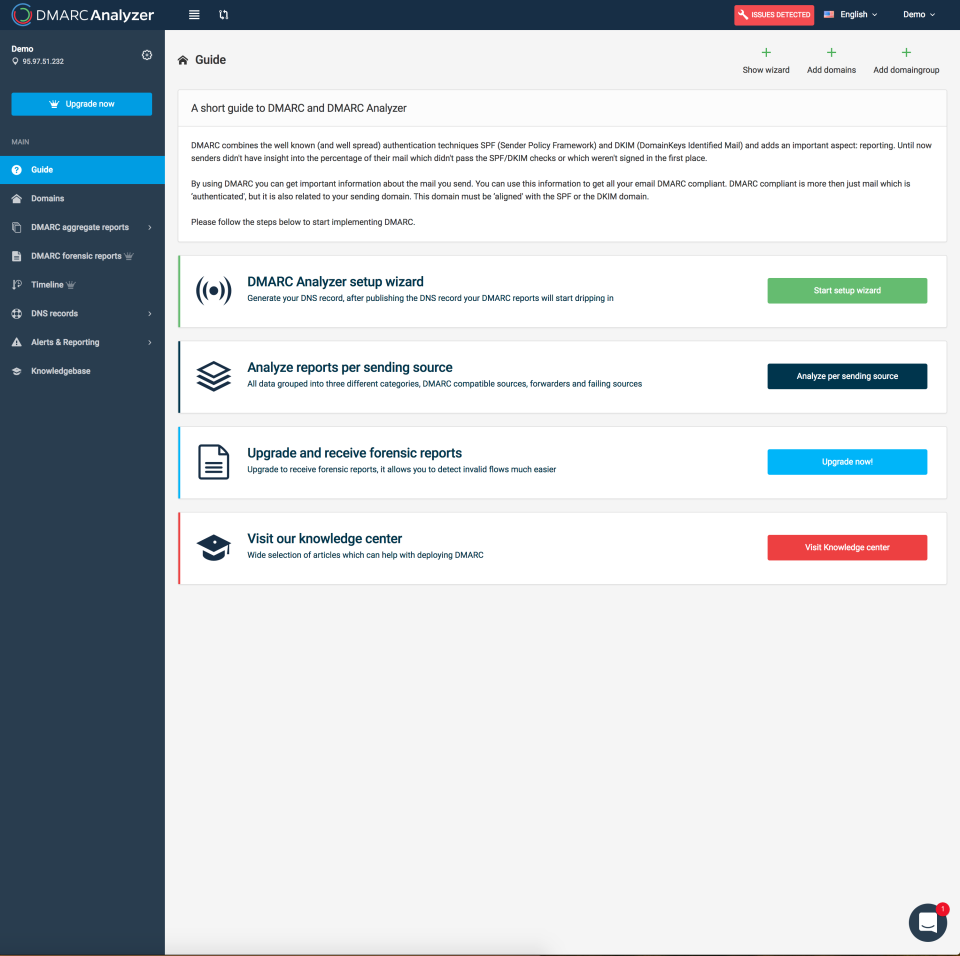Click the Add domaingroup link
The height and width of the screenshot is (956, 960).
tap(906, 70)
